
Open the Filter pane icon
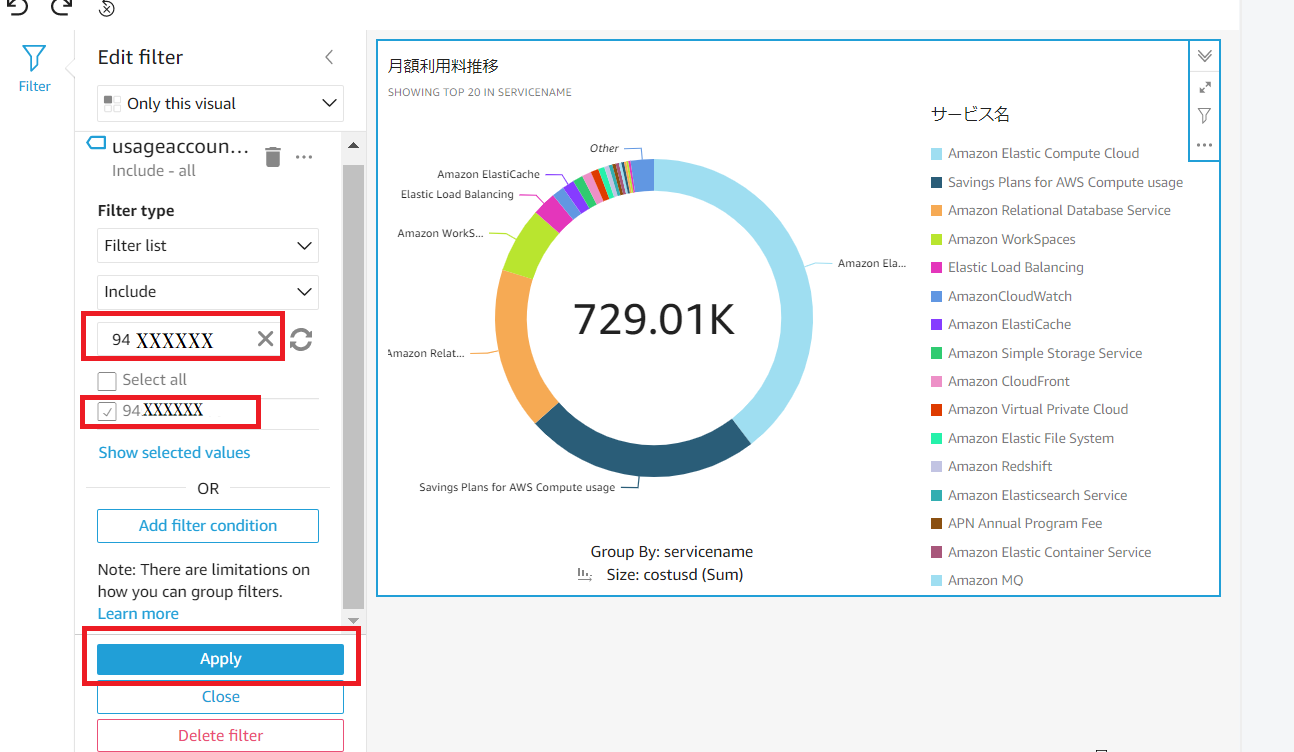(x=34, y=68)
